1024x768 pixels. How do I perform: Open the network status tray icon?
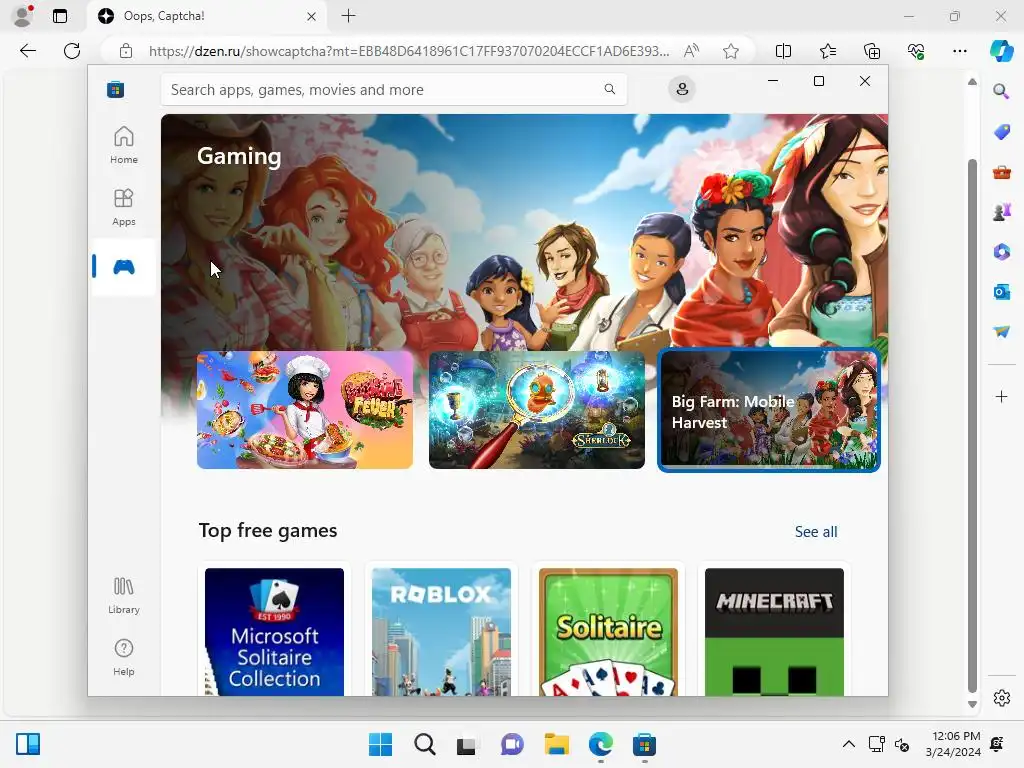point(876,744)
